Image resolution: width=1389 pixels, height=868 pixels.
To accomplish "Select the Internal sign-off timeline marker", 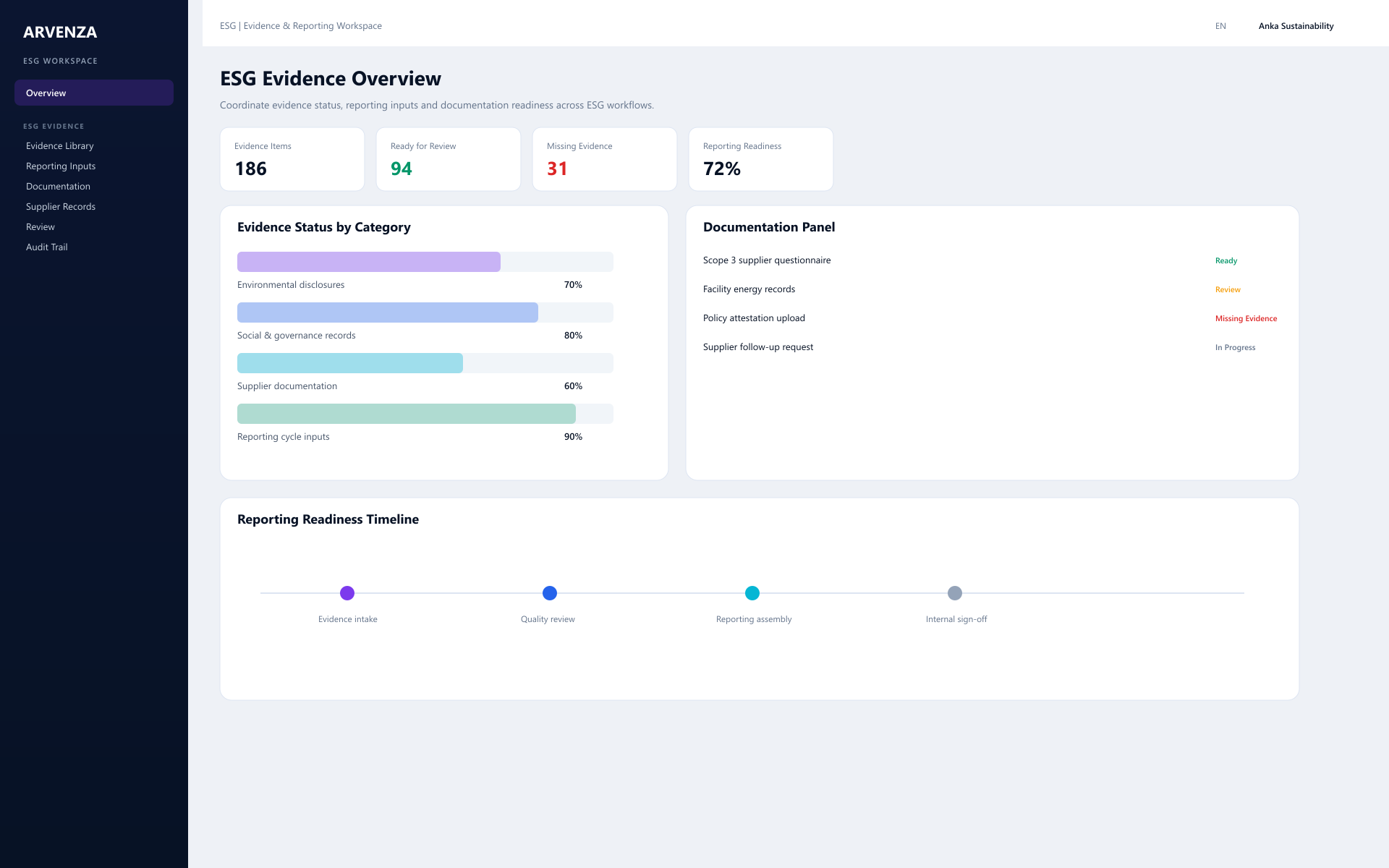I will coord(955,593).
